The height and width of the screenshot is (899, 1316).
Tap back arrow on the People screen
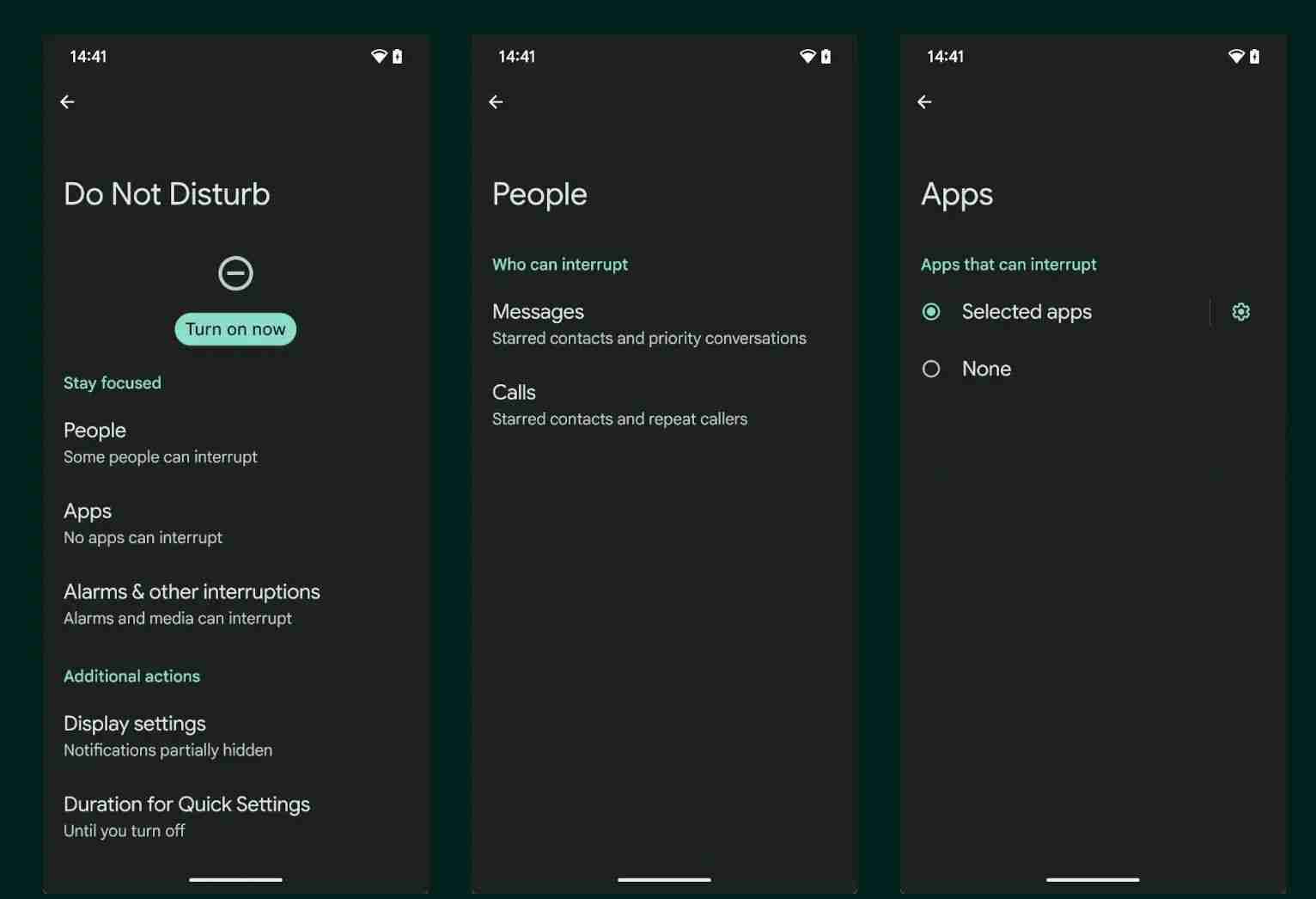click(x=496, y=102)
